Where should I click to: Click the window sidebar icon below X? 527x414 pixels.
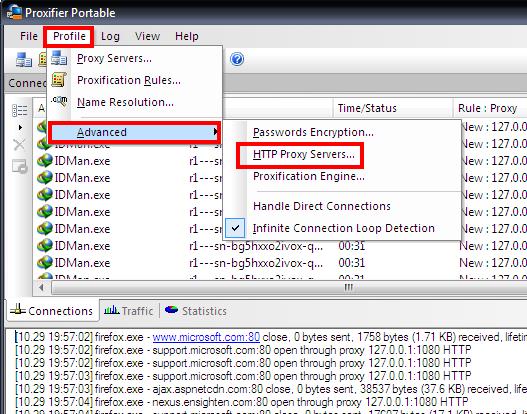pos(19,166)
